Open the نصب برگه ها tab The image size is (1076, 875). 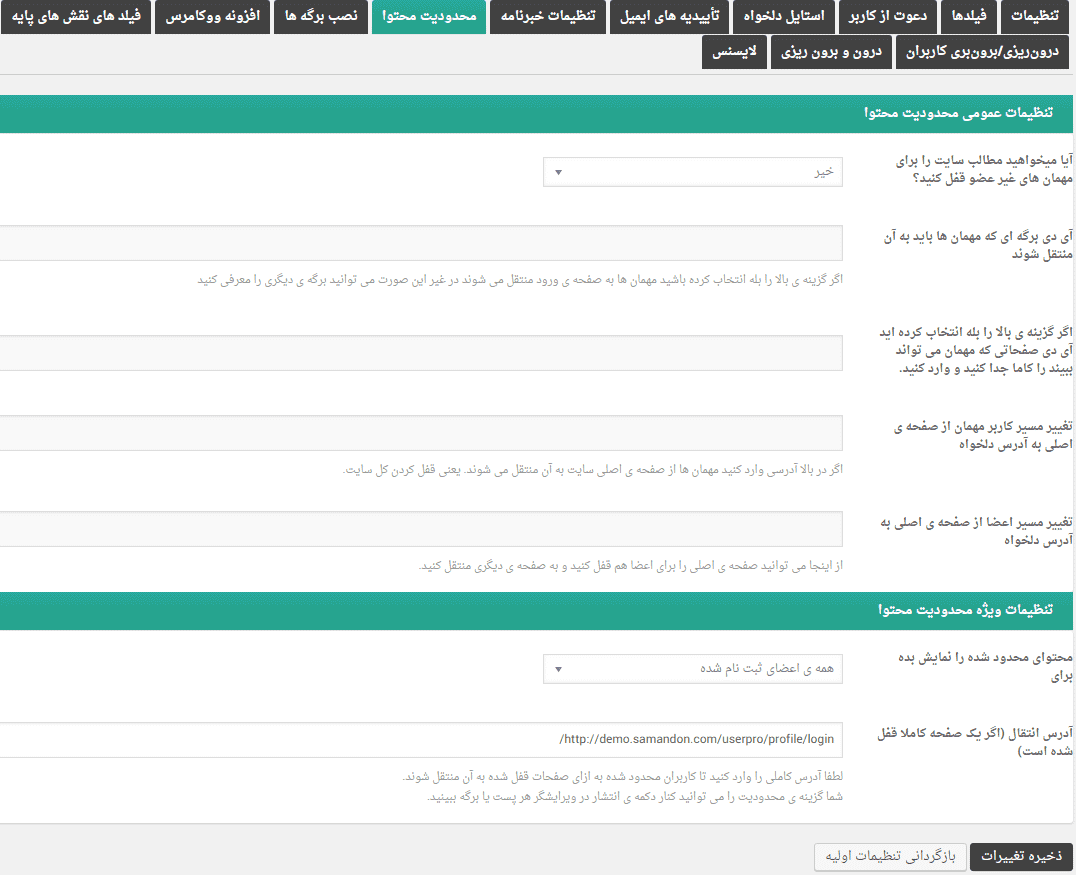(321, 16)
